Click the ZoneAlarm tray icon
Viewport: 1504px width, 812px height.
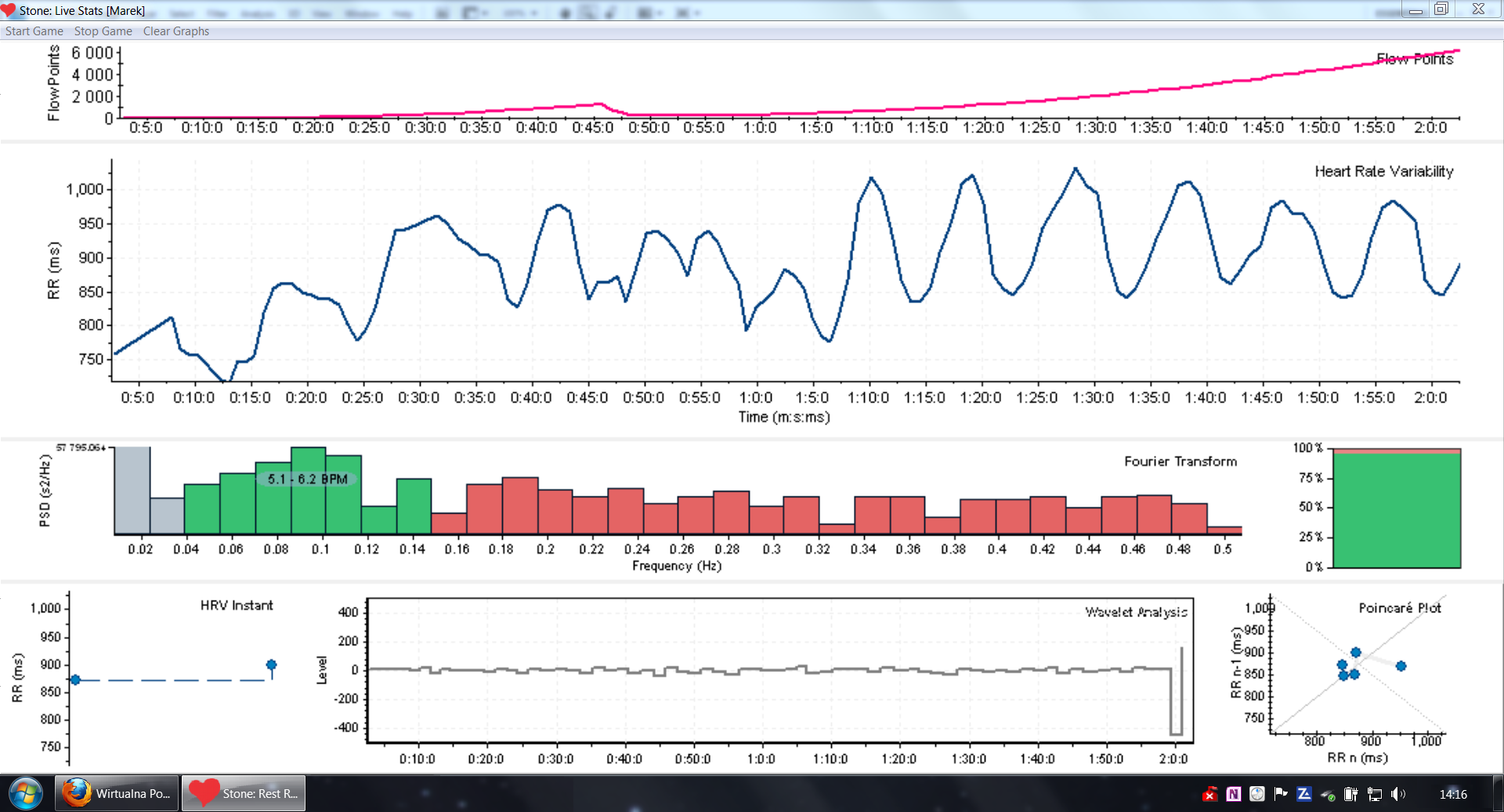click(x=1304, y=794)
